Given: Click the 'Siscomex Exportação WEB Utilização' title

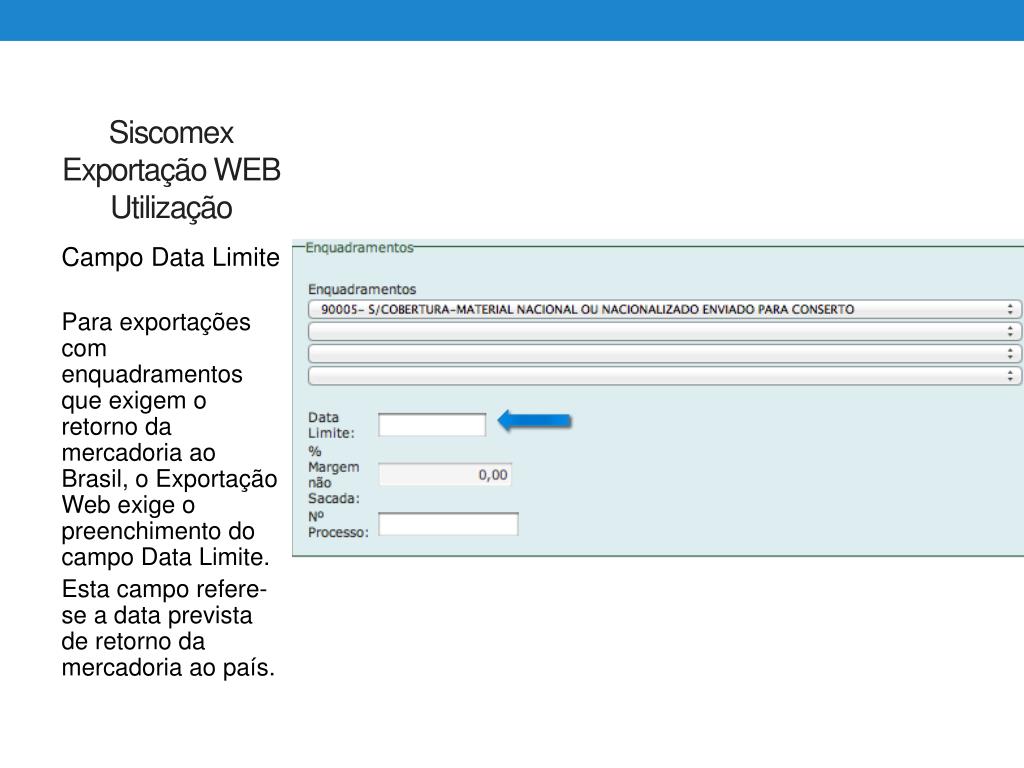Looking at the screenshot, I should point(171,170).
